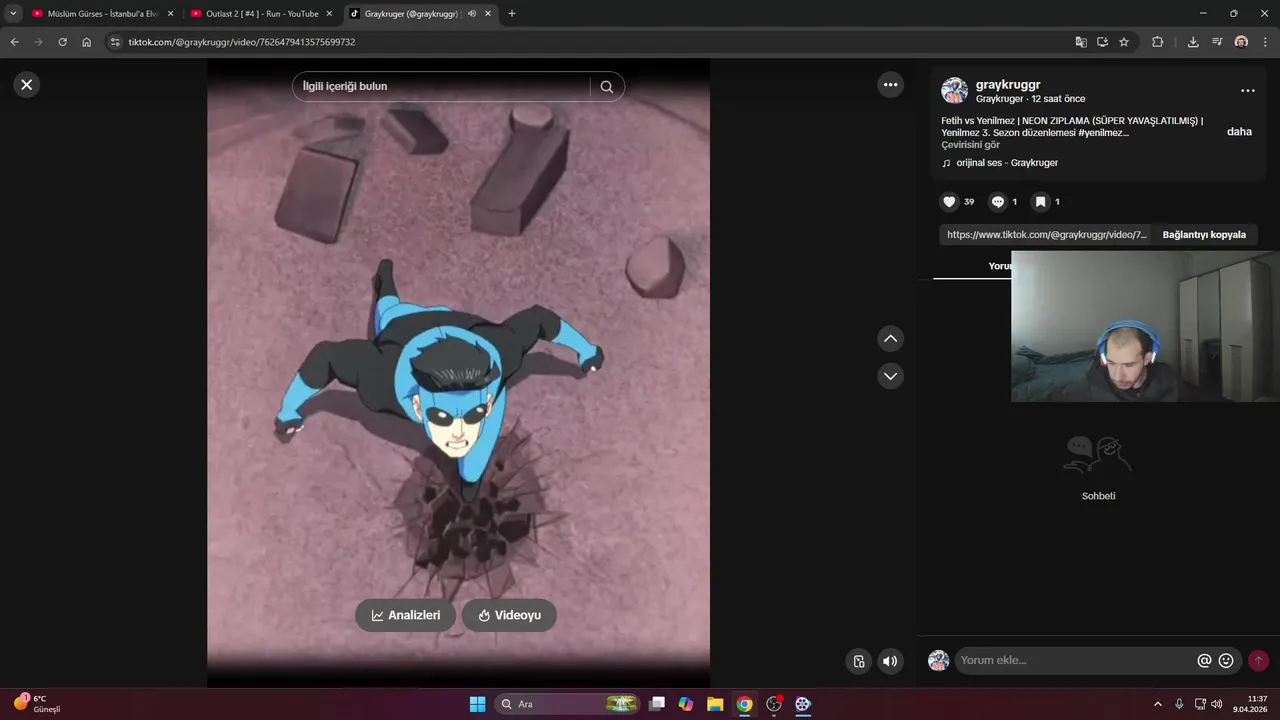This screenshot has height=720, width=1280.
Task: Switch to the Outlast 2 YouTube tab
Action: point(262,14)
